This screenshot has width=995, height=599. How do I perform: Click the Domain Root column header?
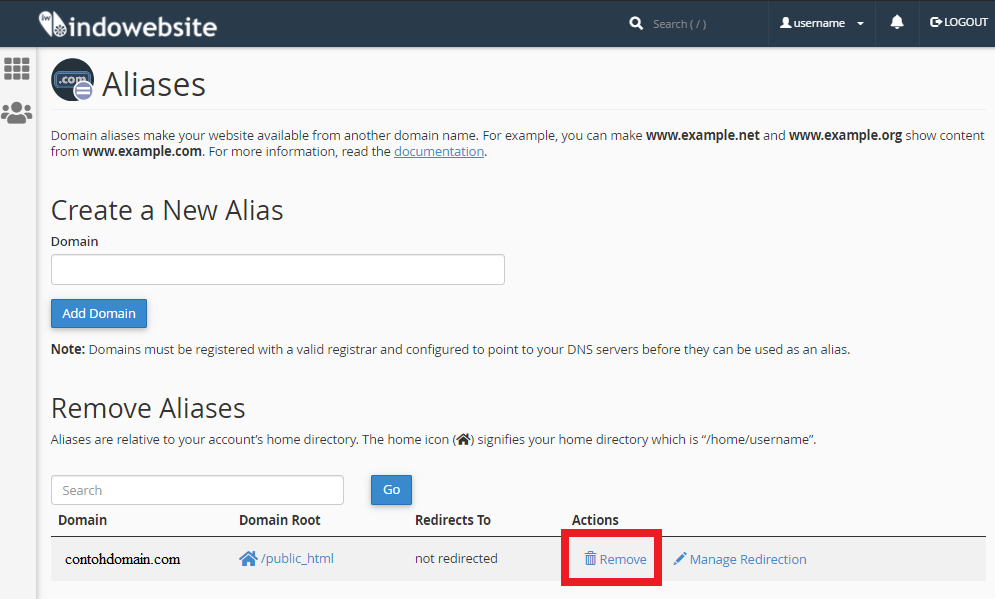pyautogui.click(x=279, y=520)
